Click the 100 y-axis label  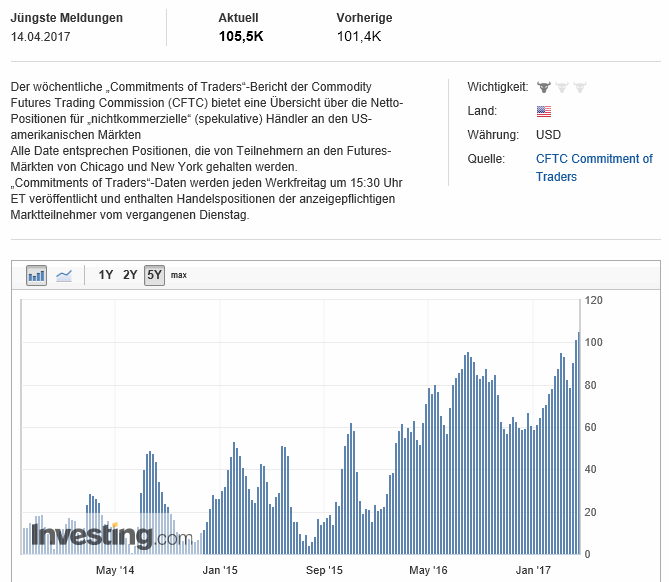coord(593,342)
